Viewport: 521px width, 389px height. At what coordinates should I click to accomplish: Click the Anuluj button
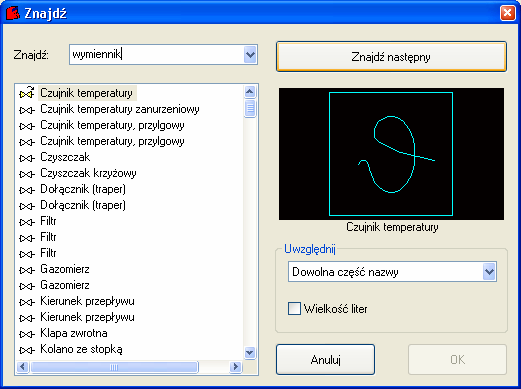[x=325, y=360]
